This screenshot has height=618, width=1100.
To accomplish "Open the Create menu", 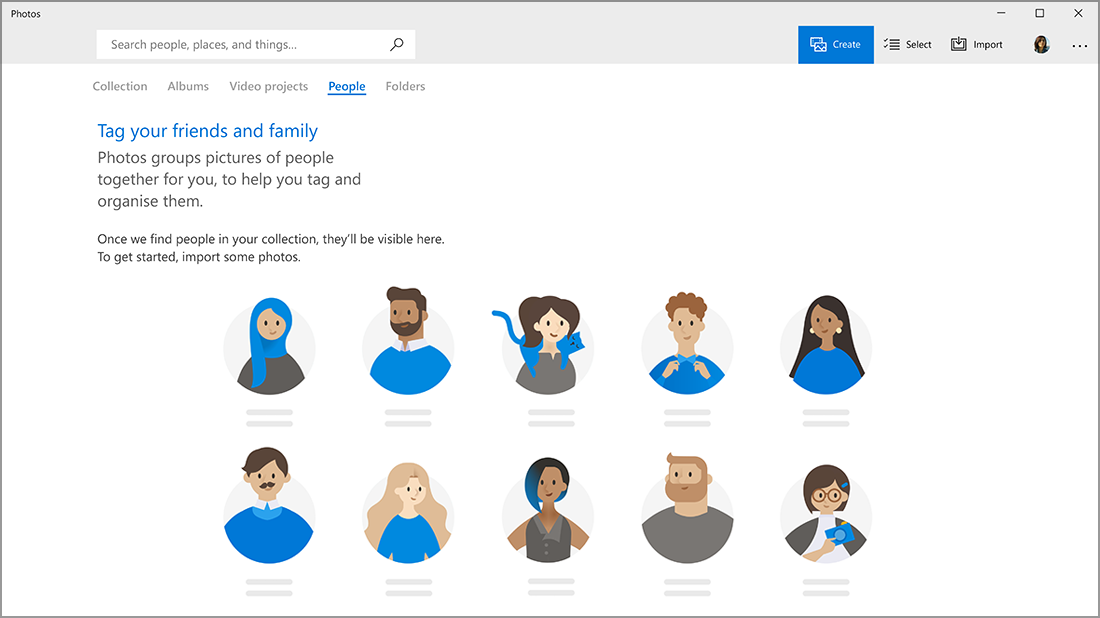I will tap(835, 44).
